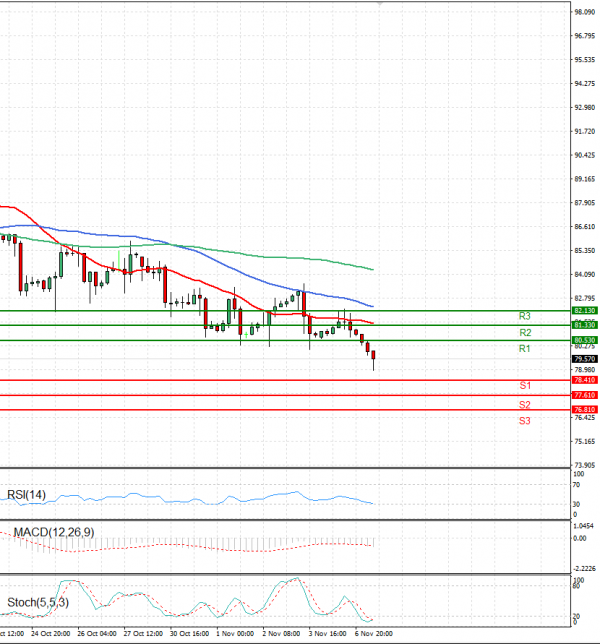Click the 90.425 price axis value
Viewport: 600px width, 644px height.
pos(584,155)
